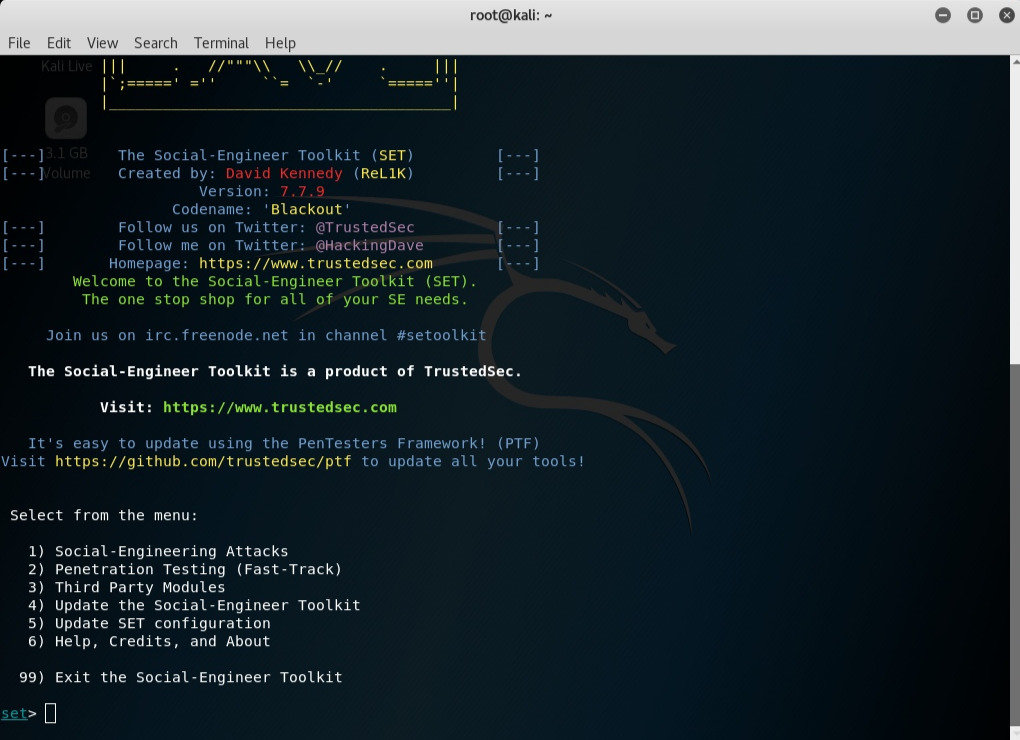This screenshot has width=1020, height=740.
Task: Click the irc.freenode.net text
Action: (217, 336)
